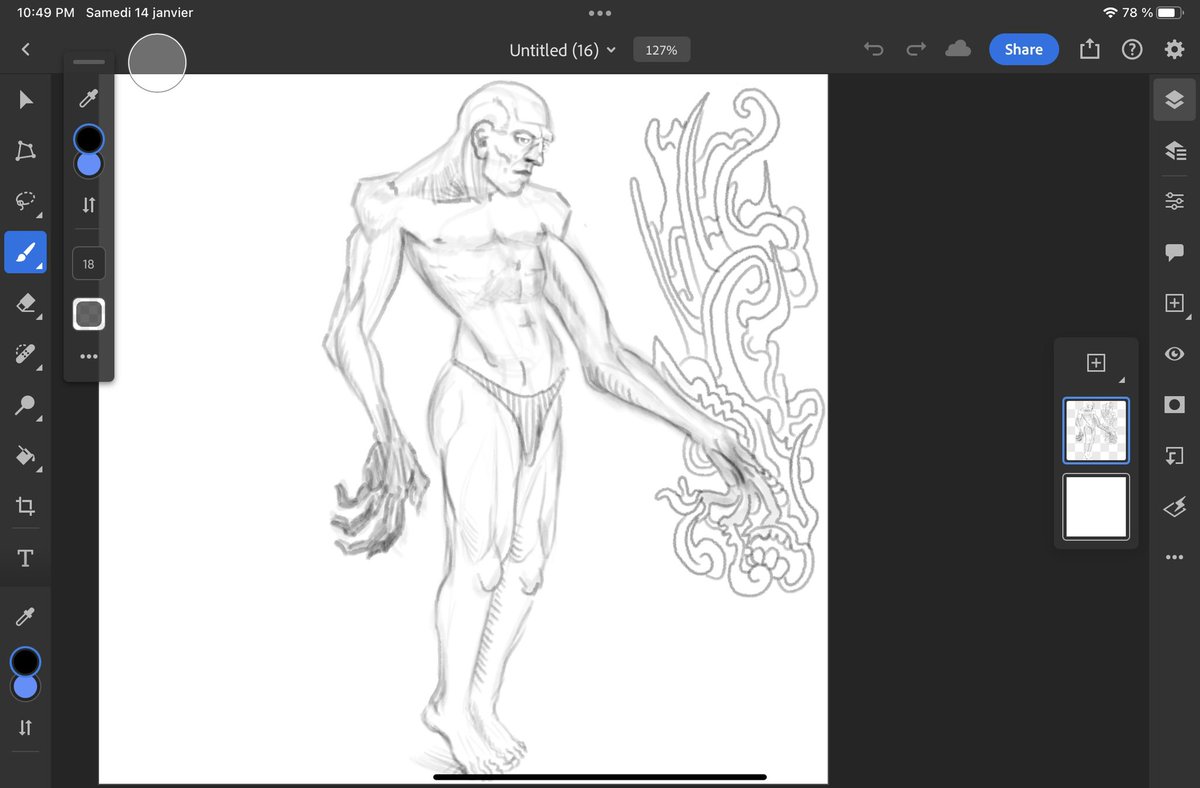Open the blue background color in main toolbar
This screenshot has width=1200, height=788.
pyautogui.click(x=26, y=688)
